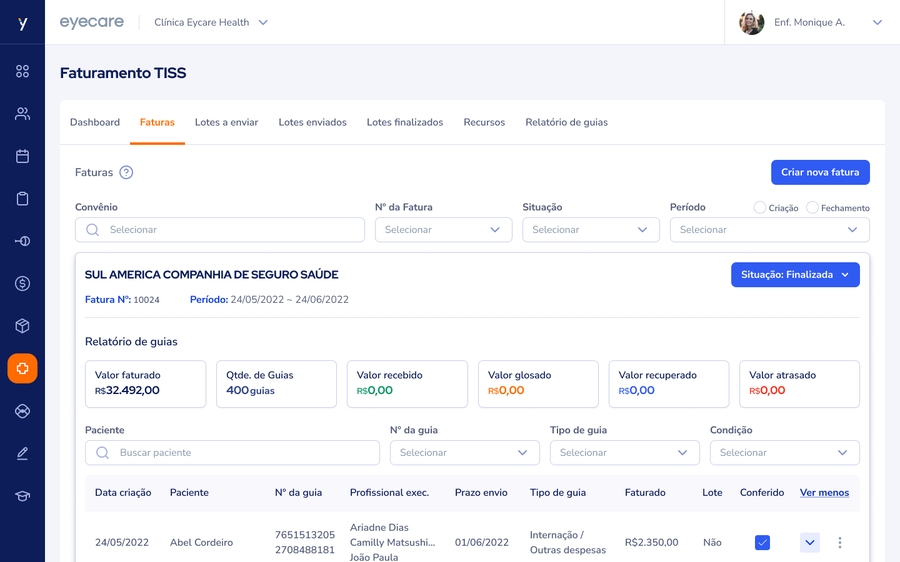This screenshot has width=900, height=562.
Task: Open the calendar icon in sidebar
Action: pyautogui.click(x=22, y=156)
